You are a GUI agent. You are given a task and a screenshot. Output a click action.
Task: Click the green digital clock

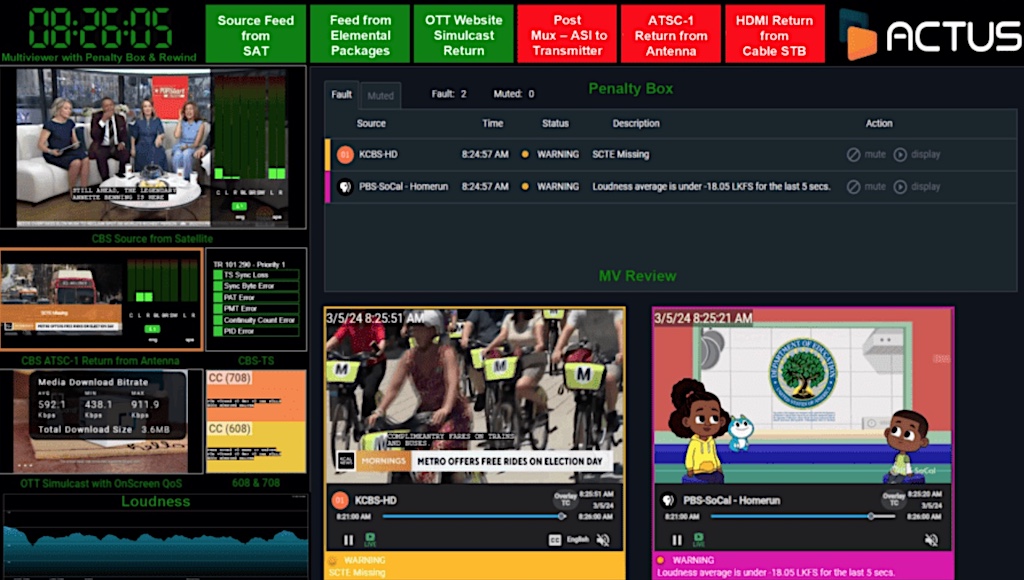100,28
